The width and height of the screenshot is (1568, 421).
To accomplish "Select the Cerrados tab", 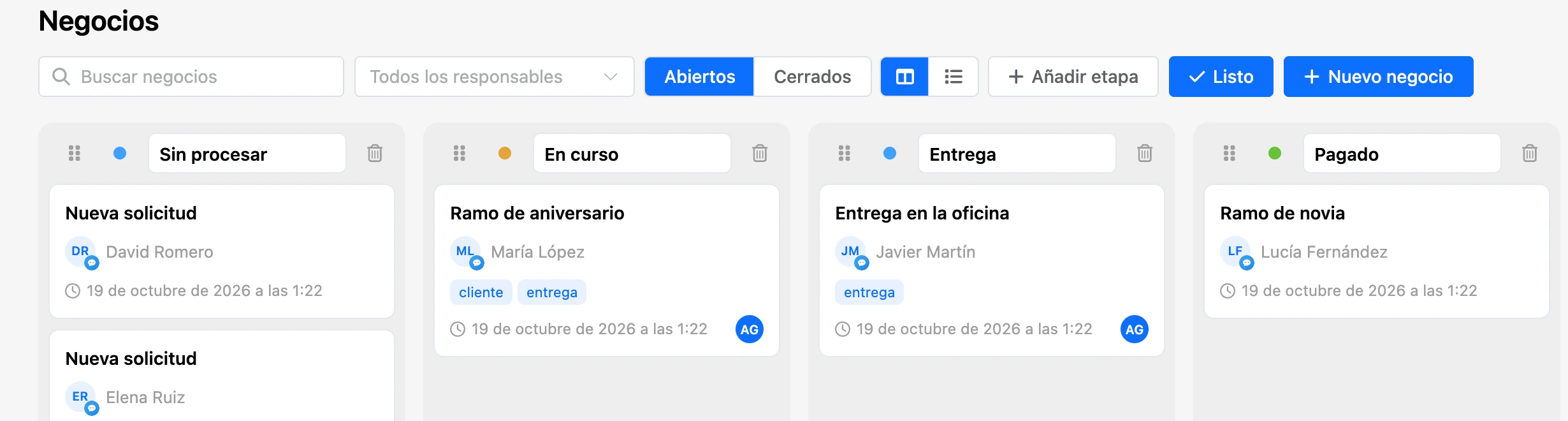I will point(813,77).
